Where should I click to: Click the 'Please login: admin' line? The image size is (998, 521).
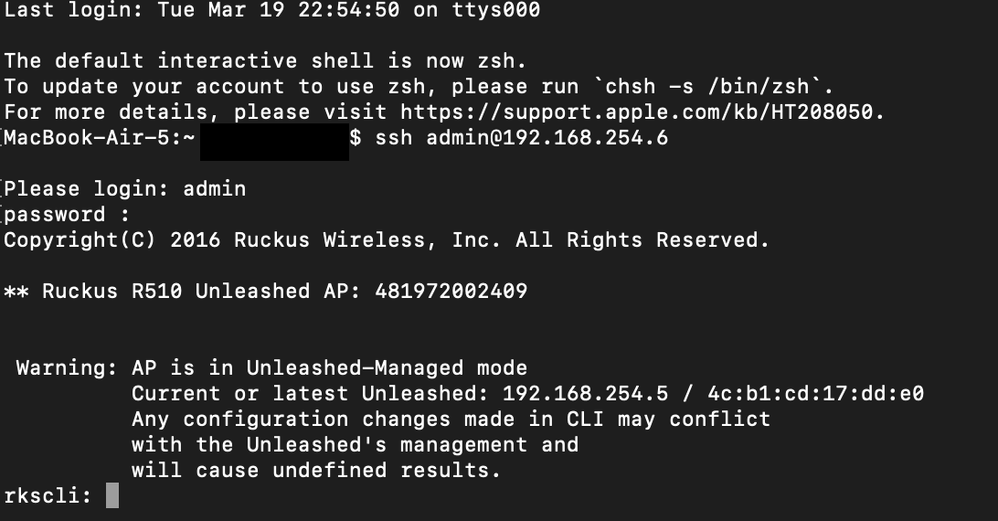(x=125, y=188)
